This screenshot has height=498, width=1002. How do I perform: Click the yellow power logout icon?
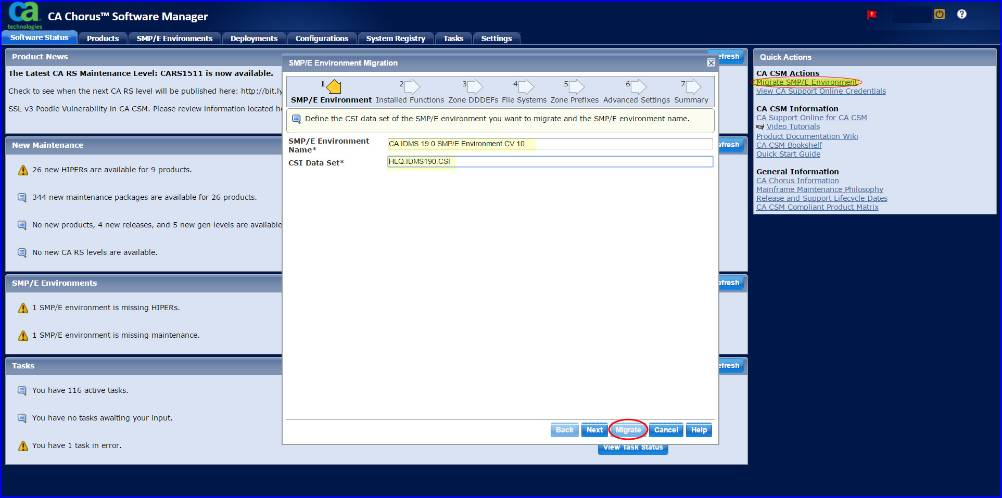pyautogui.click(x=939, y=14)
